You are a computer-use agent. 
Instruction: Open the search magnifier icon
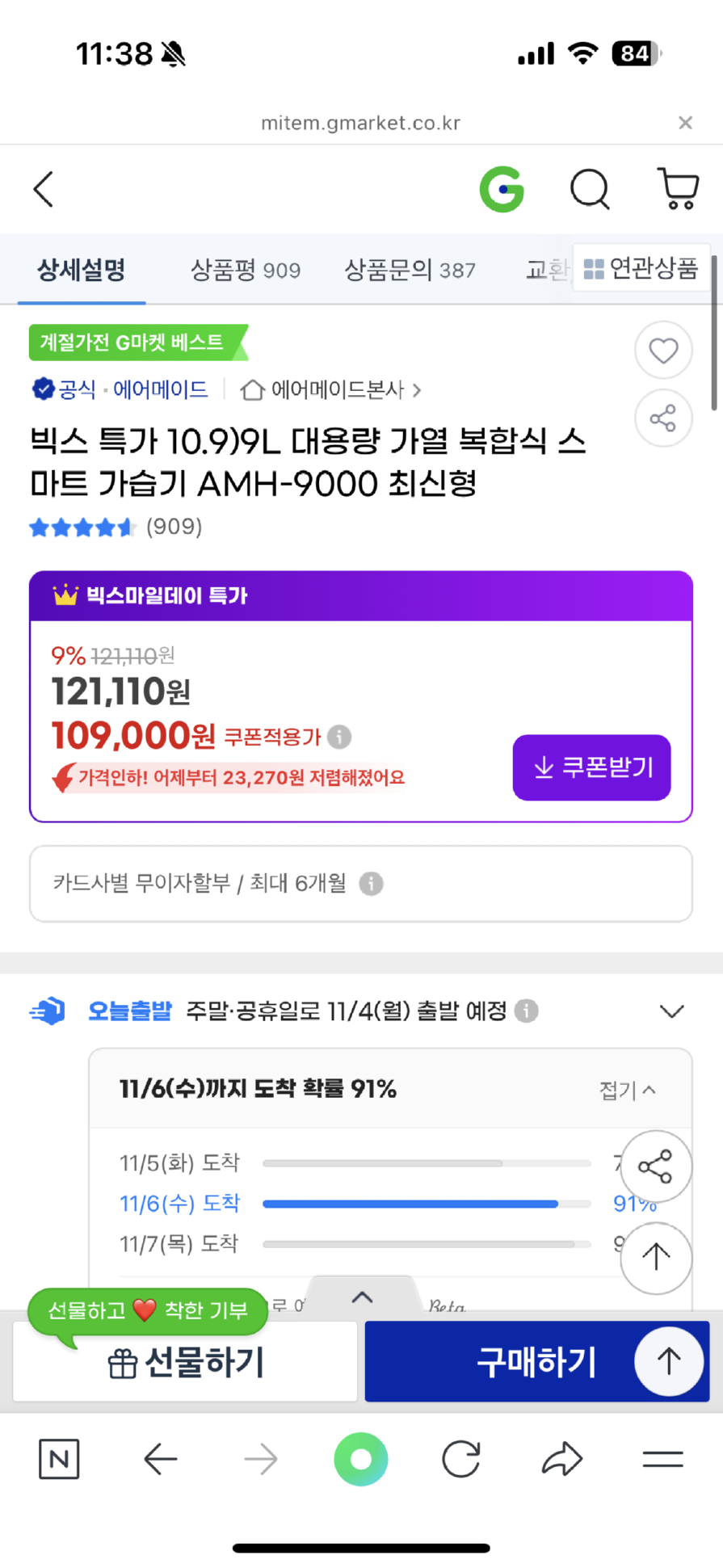pos(590,190)
